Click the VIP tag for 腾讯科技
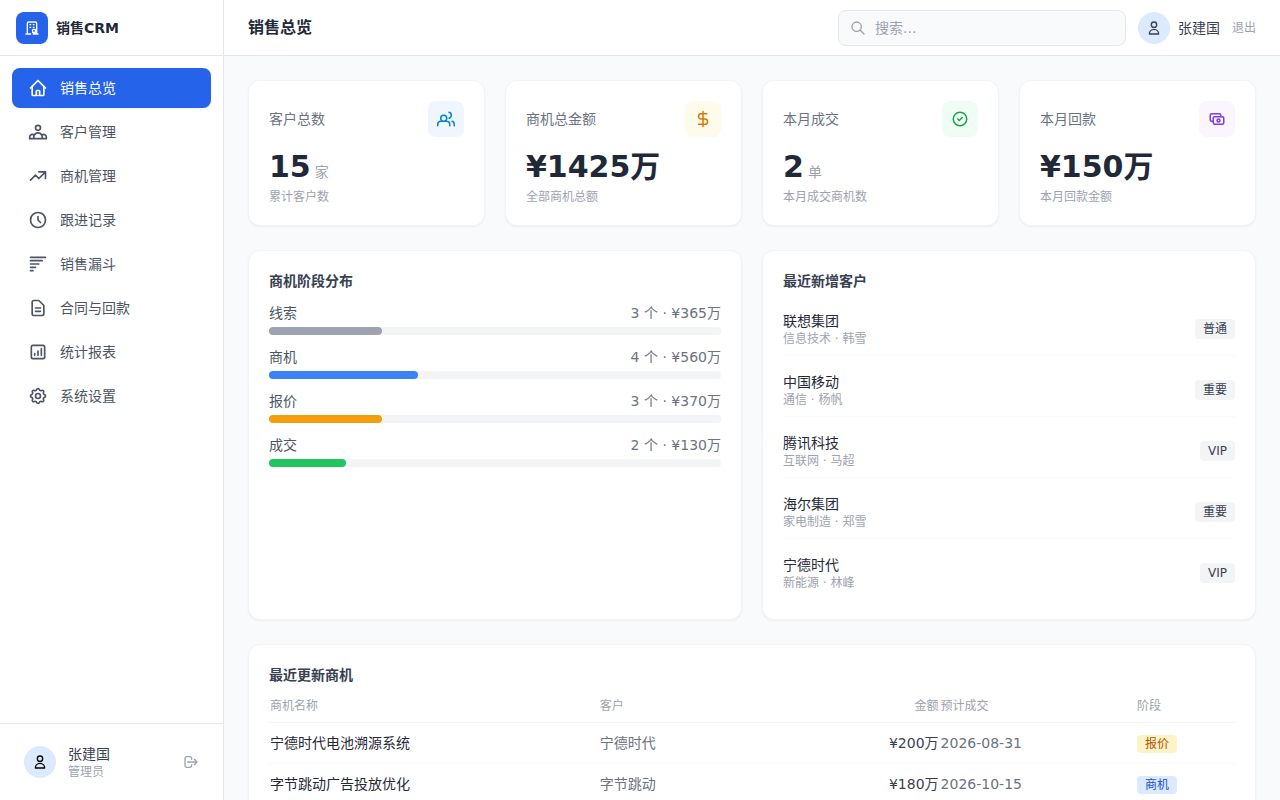The image size is (1280, 800). point(1217,451)
